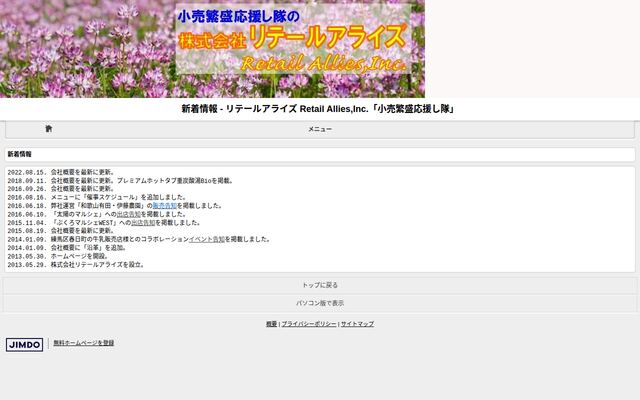640x400 pixels.
Task: Click the JIMDO logo
Action: tap(24, 344)
